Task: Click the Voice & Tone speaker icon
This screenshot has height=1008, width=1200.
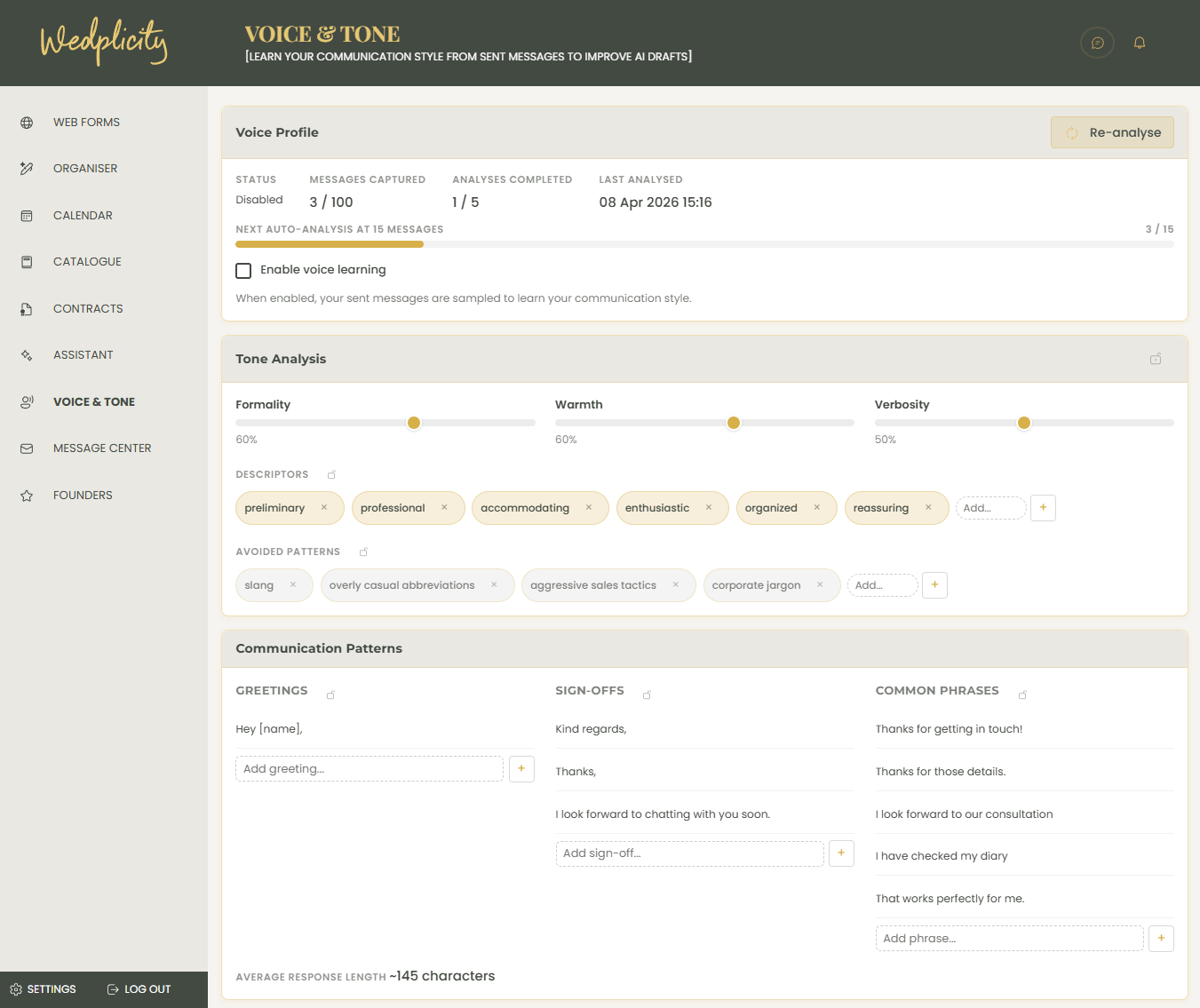Action: coord(27,402)
